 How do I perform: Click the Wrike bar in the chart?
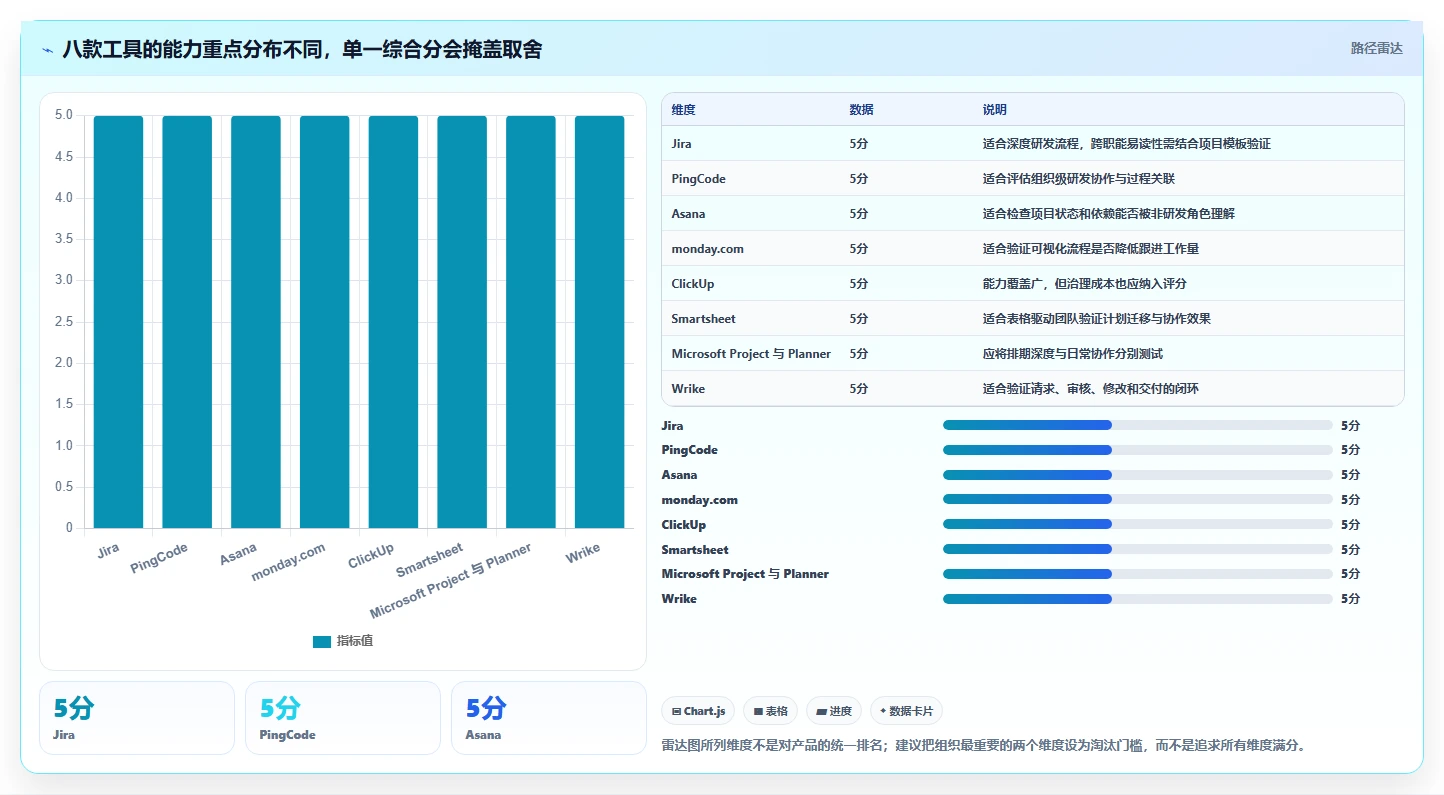[x=599, y=322]
